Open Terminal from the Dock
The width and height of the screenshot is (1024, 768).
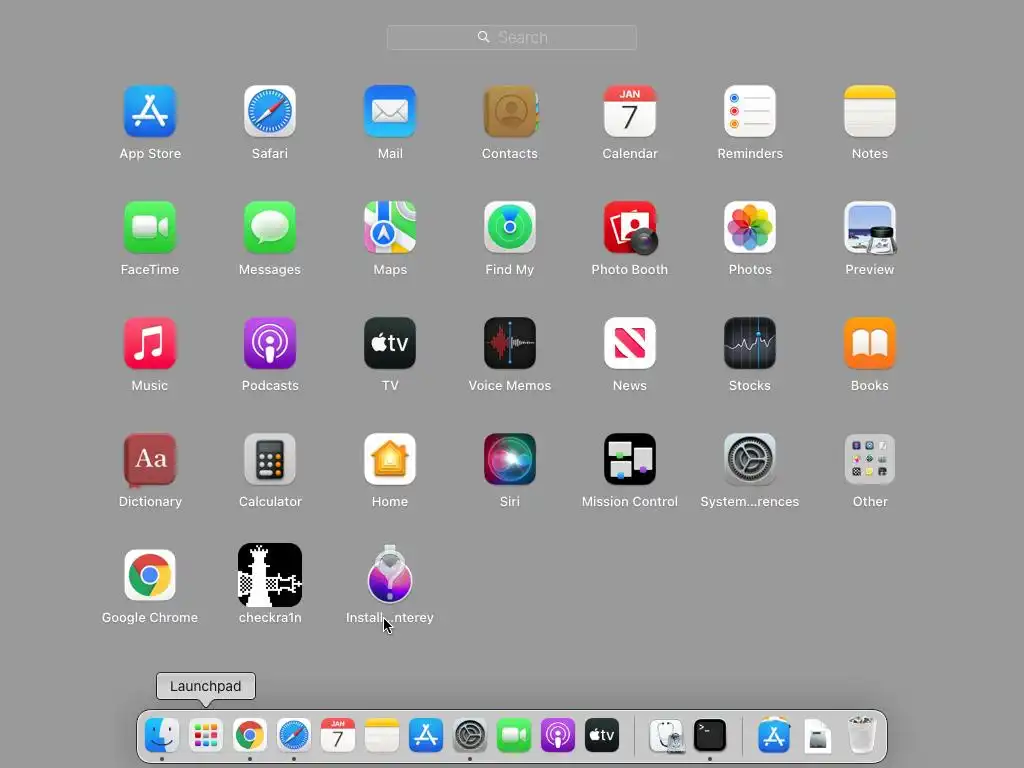click(x=710, y=735)
